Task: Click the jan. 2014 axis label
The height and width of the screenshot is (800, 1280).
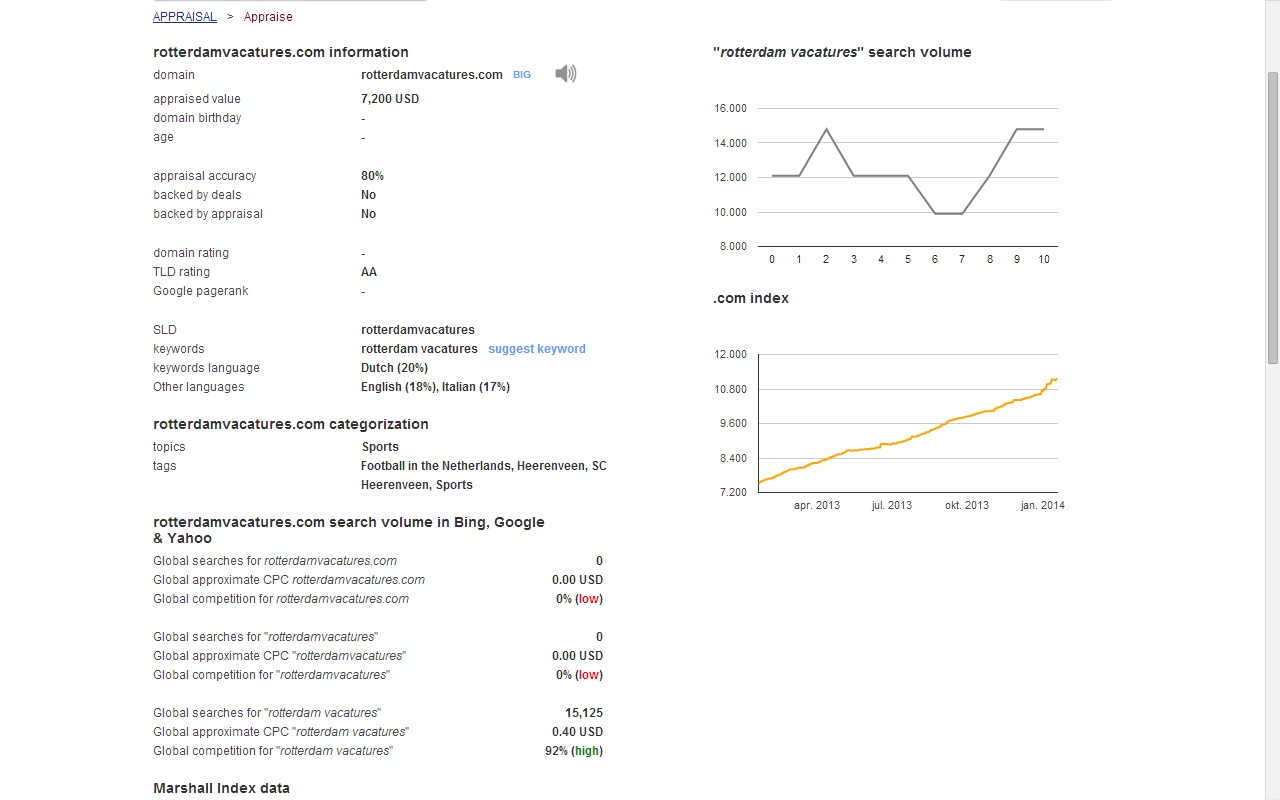Action: click(x=1042, y=505)
